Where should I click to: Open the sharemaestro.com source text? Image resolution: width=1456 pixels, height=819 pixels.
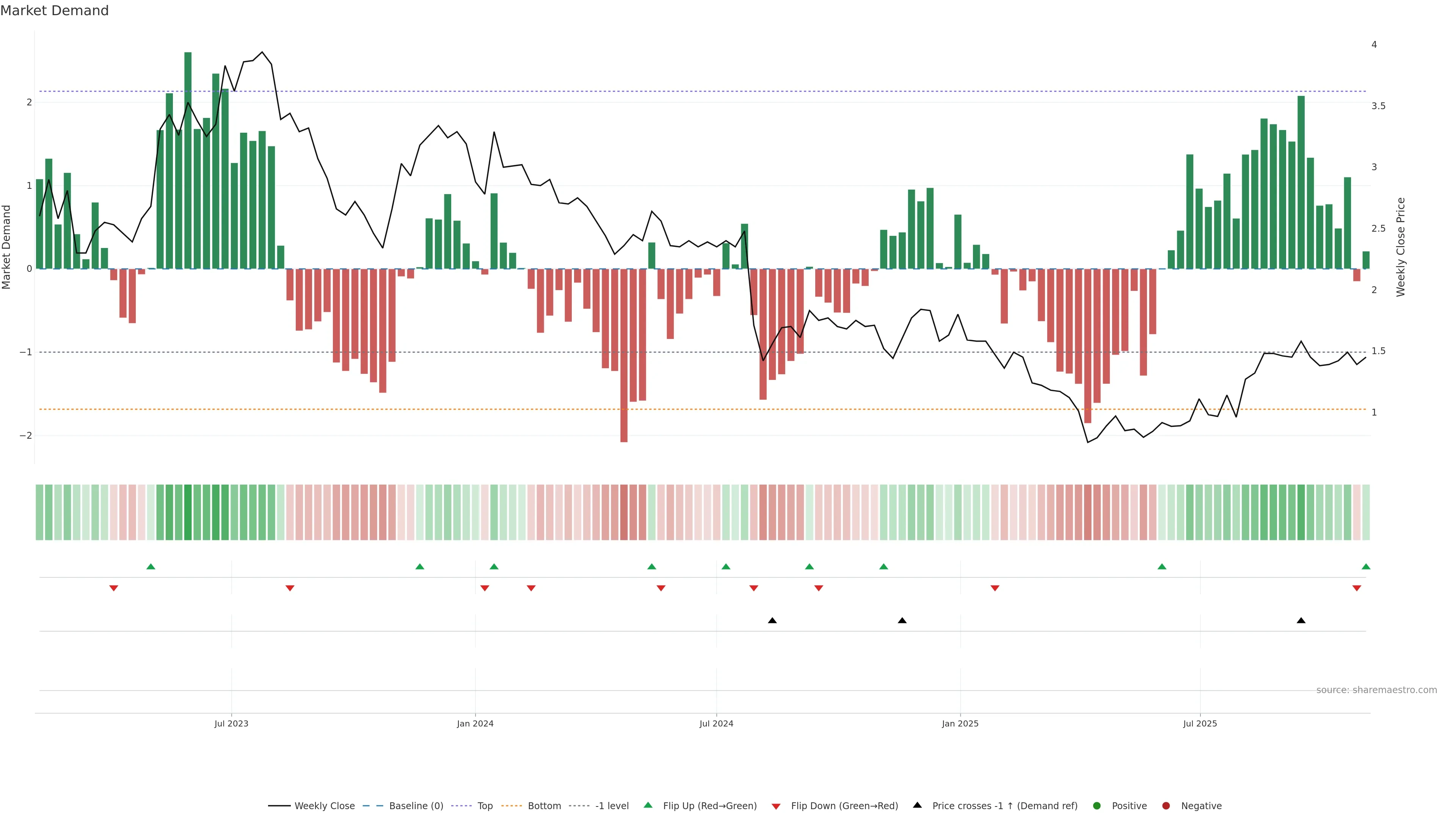[x=1376, y=690]
